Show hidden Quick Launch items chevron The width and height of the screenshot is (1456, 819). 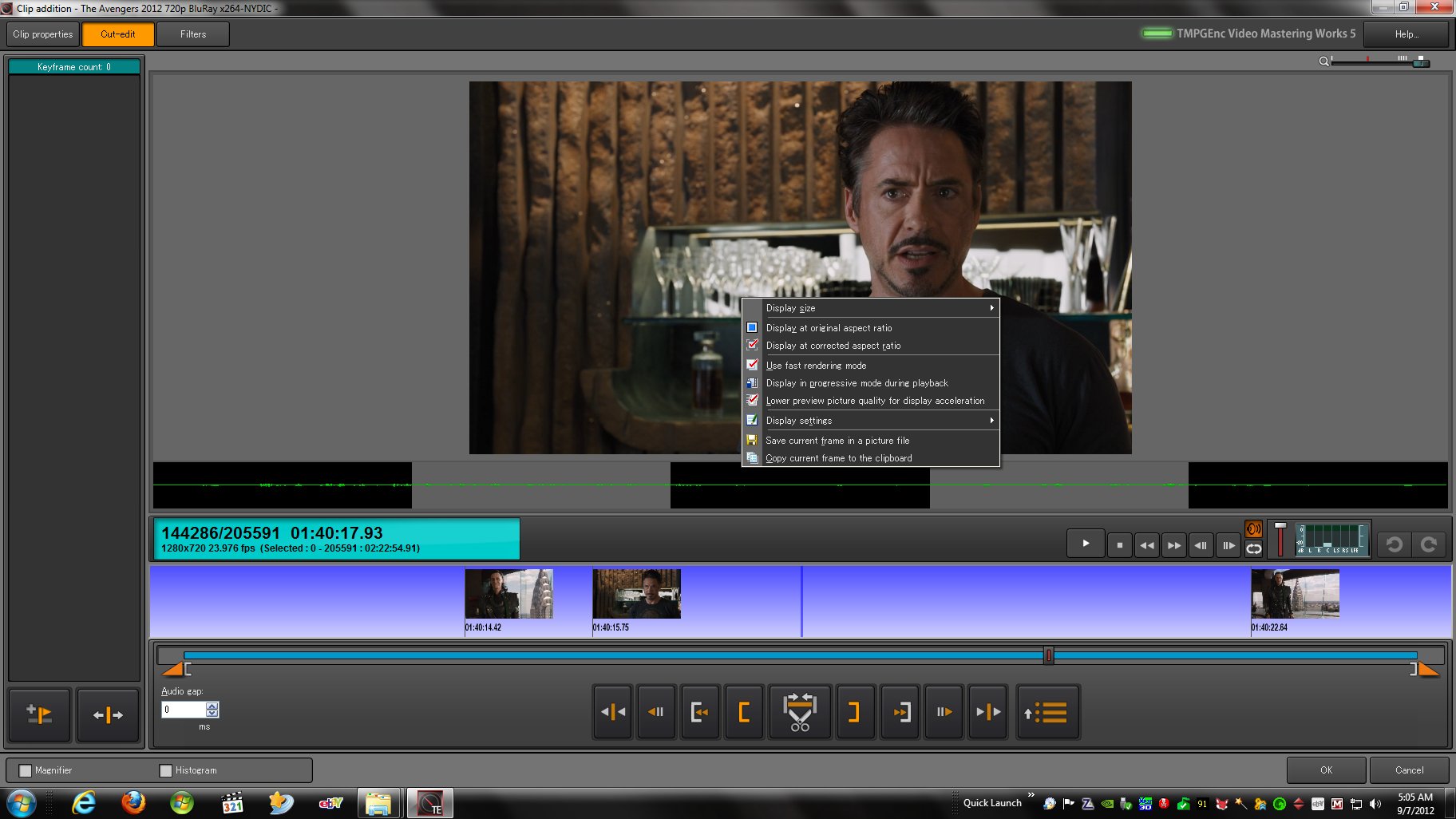click(x=1031, y=795)
